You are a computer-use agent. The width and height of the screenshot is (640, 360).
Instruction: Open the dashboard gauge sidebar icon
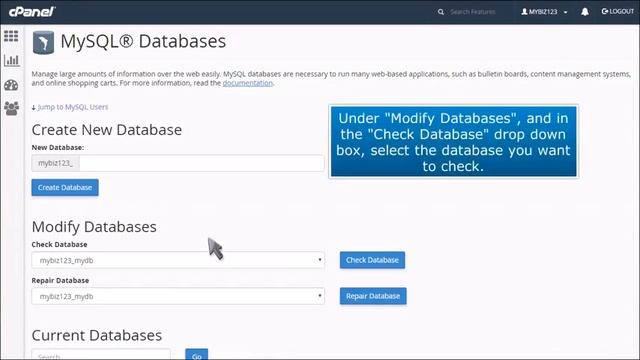pos(11,85)
